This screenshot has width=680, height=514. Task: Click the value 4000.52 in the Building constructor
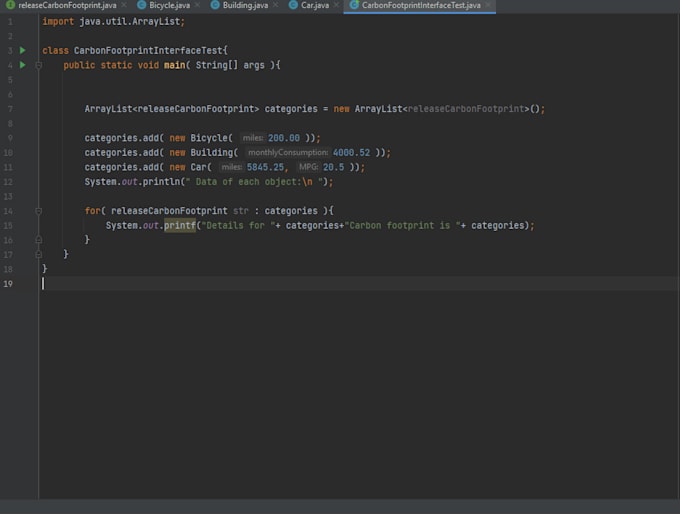(x=351, y=153)
